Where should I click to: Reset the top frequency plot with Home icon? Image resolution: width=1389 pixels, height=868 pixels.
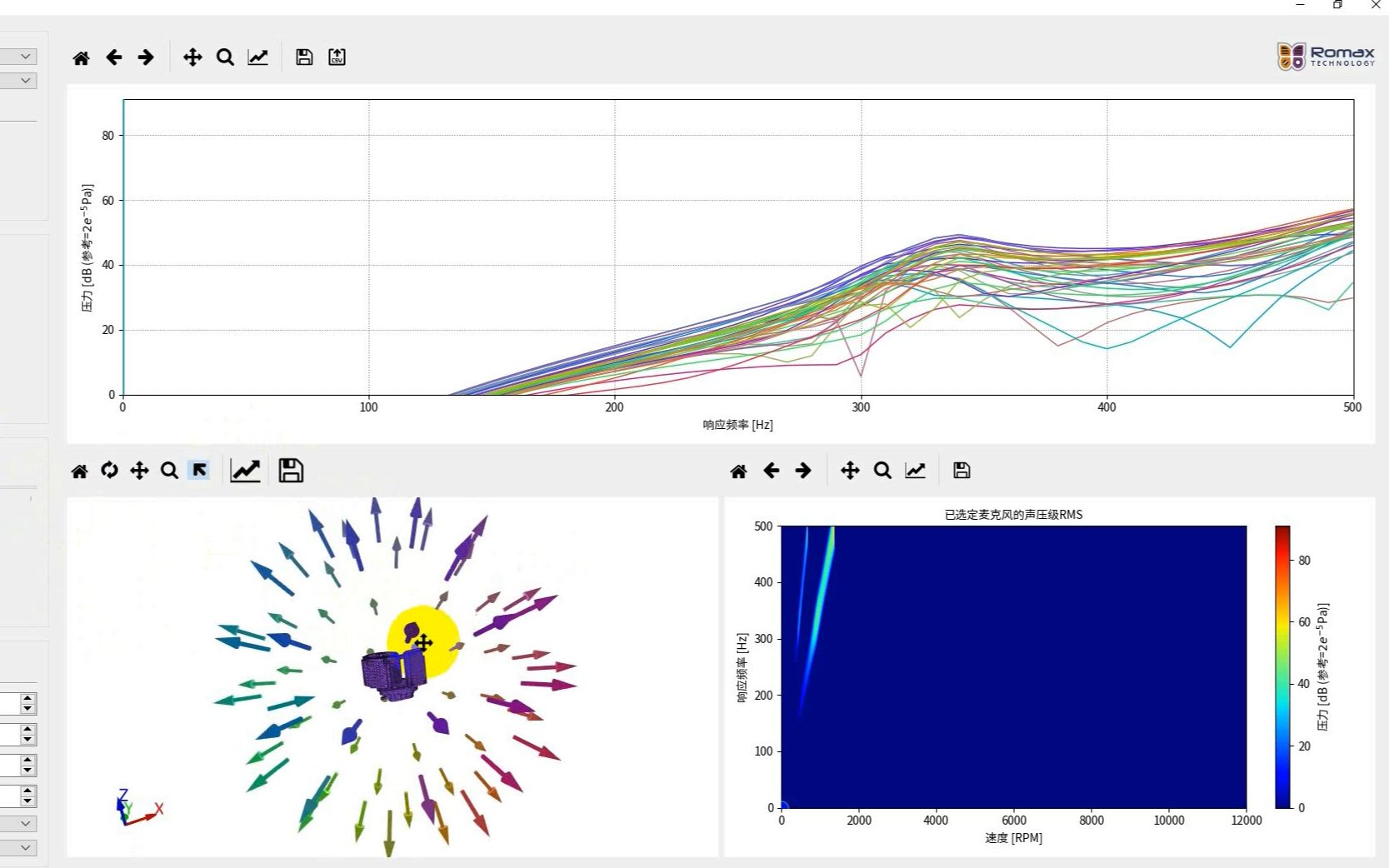click(81, 57)
